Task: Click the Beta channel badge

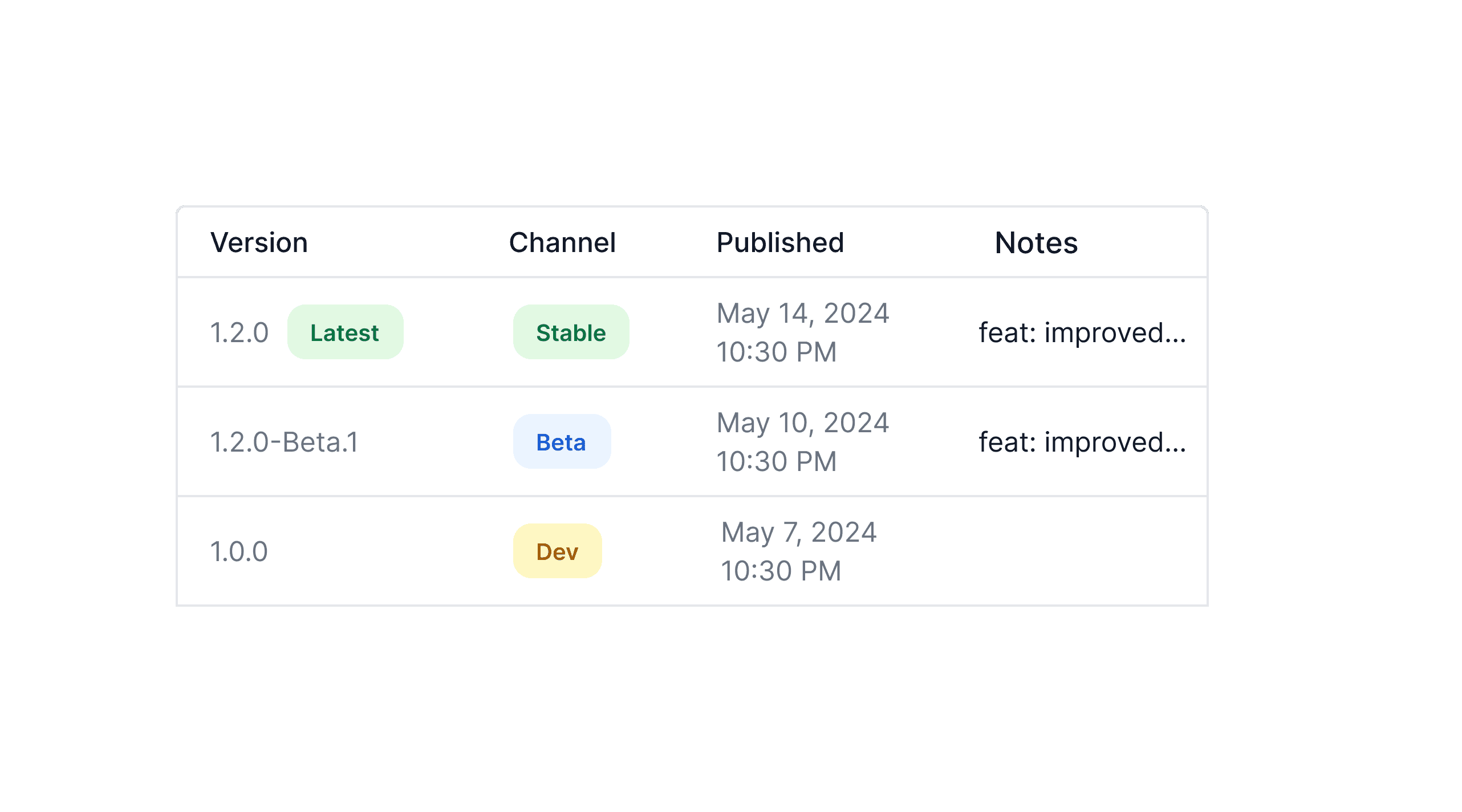Action: [x=561, y=441]
